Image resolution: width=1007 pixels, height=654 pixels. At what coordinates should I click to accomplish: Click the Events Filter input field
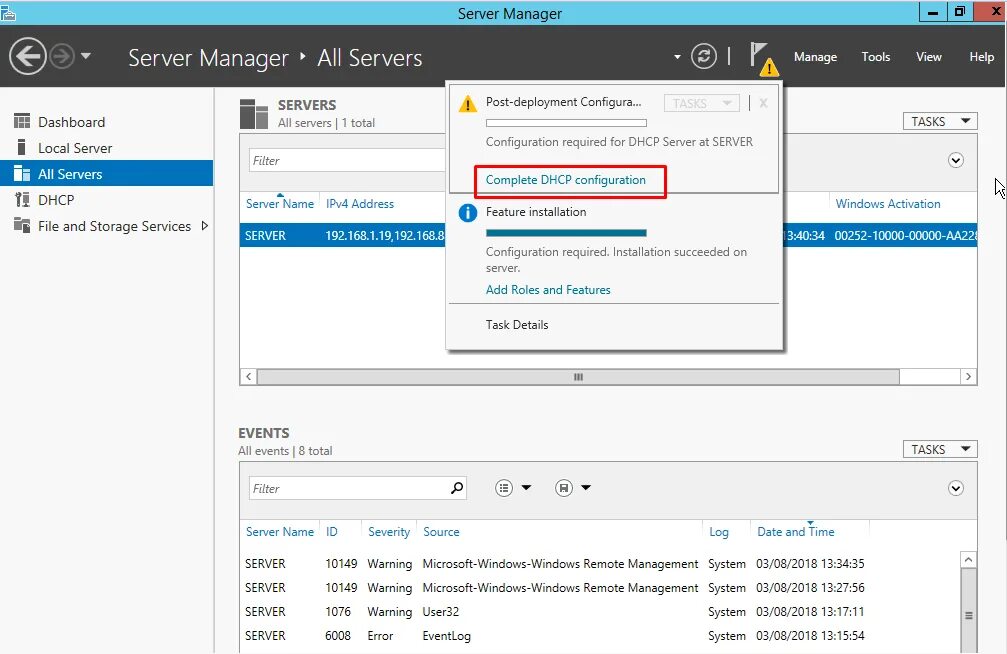349,488
